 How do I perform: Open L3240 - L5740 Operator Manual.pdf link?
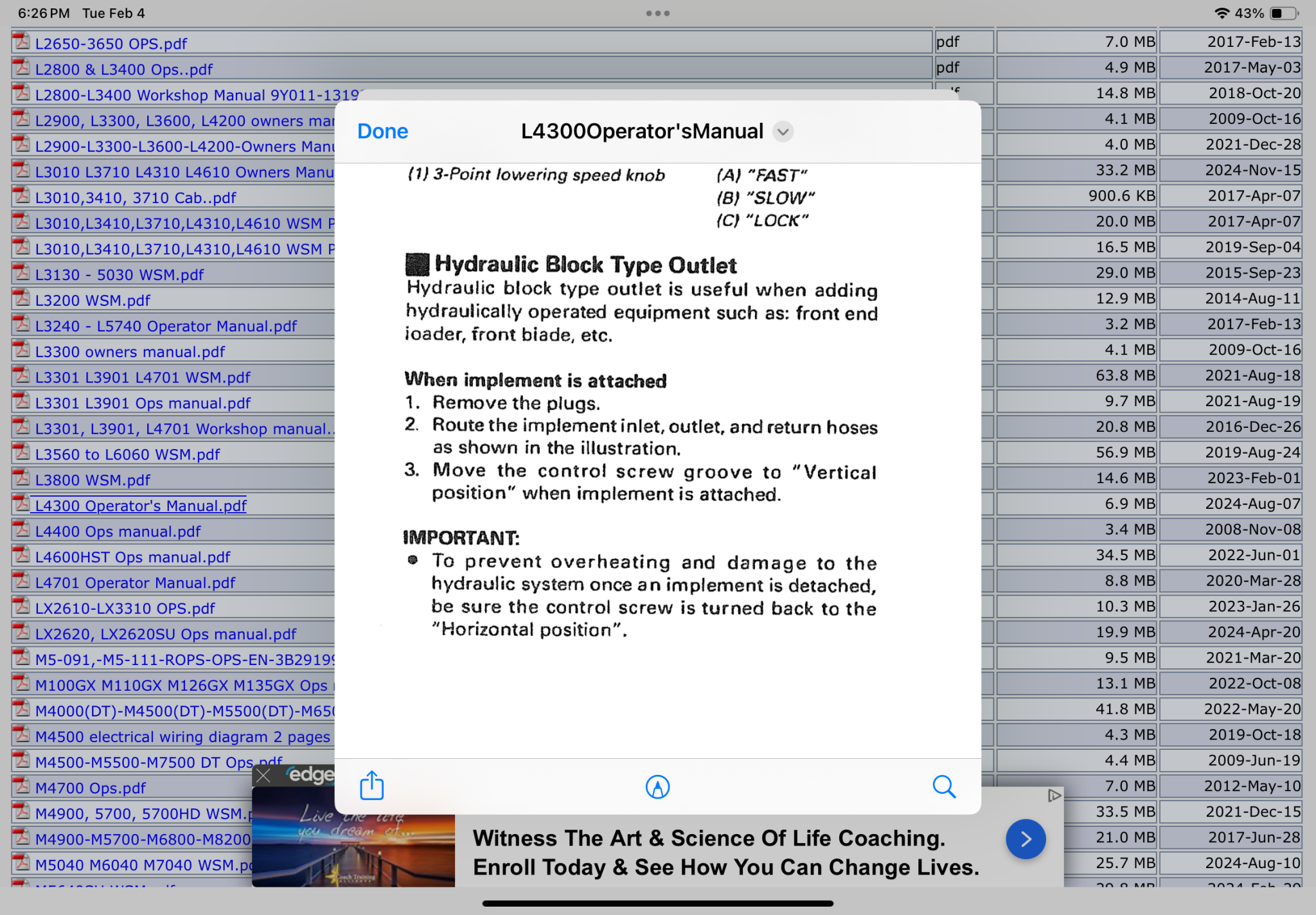point(166,326)
